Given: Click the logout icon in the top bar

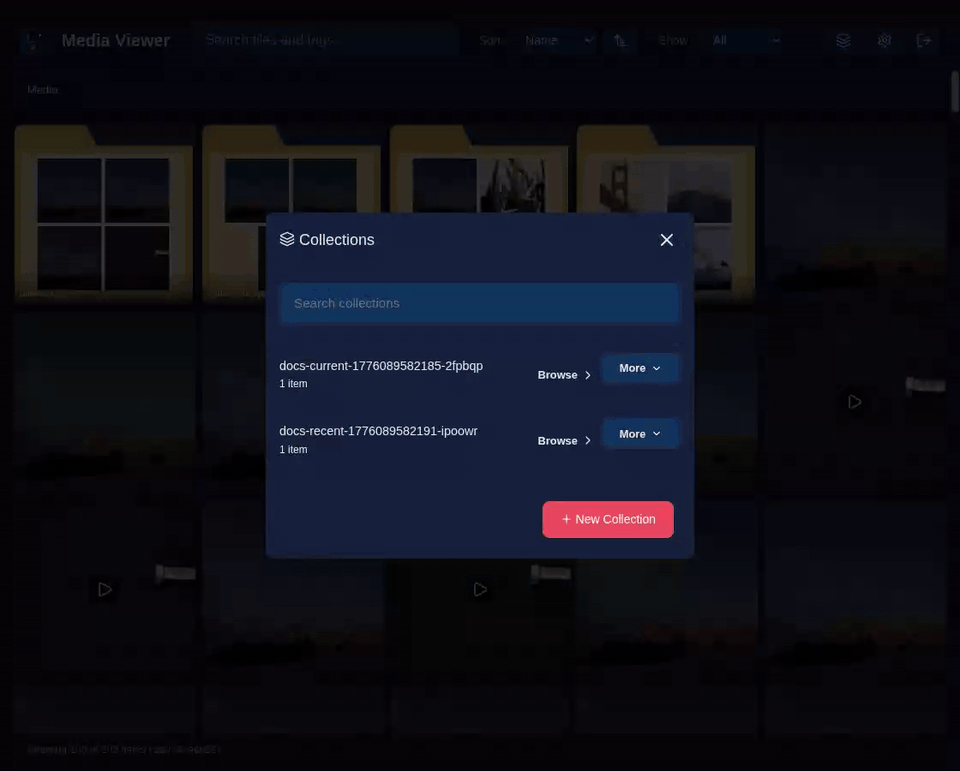Looking at the screenshot, I should click(923, 40).
